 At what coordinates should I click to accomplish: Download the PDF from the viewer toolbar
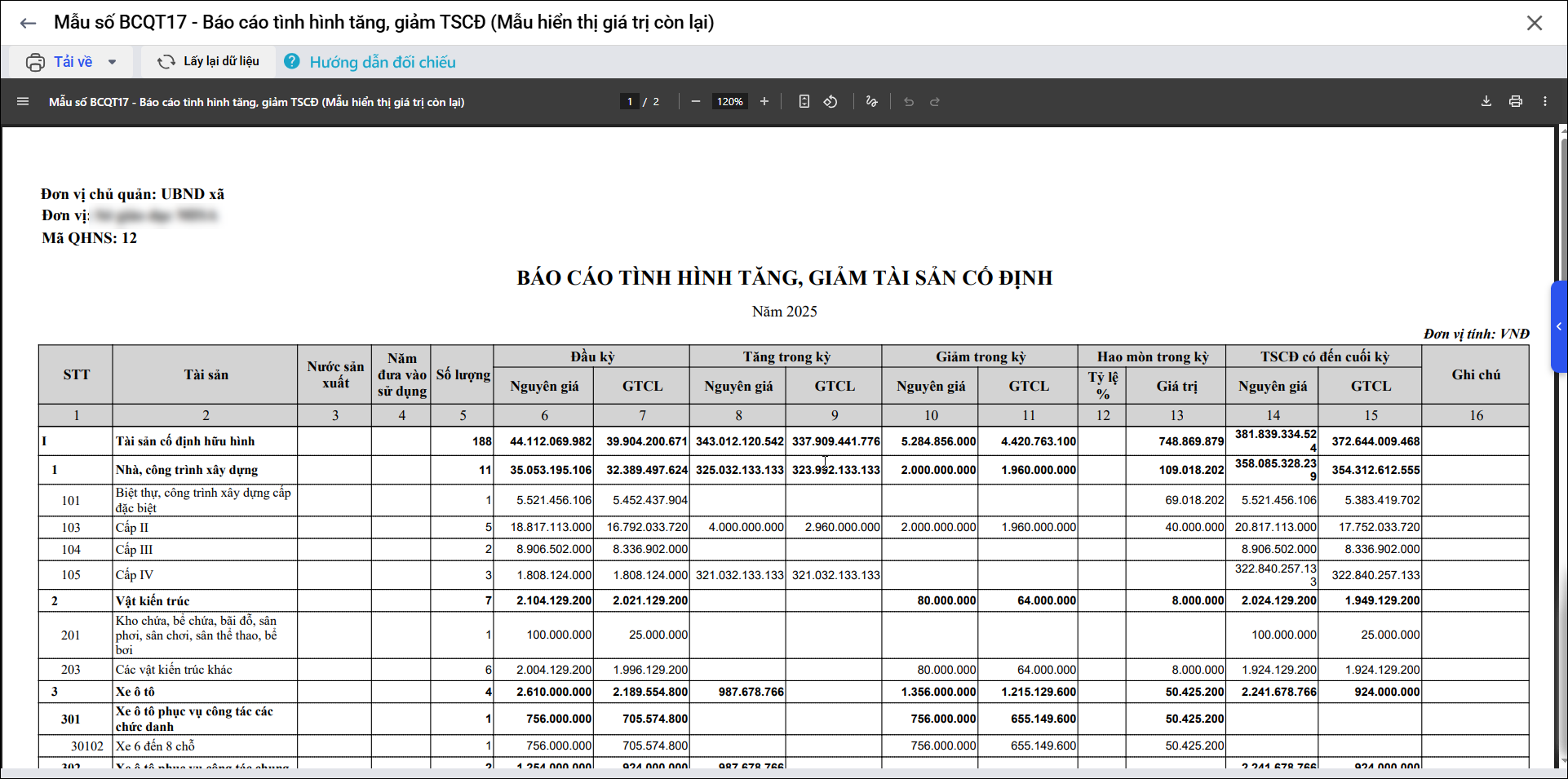click(x=1486, y=102)
